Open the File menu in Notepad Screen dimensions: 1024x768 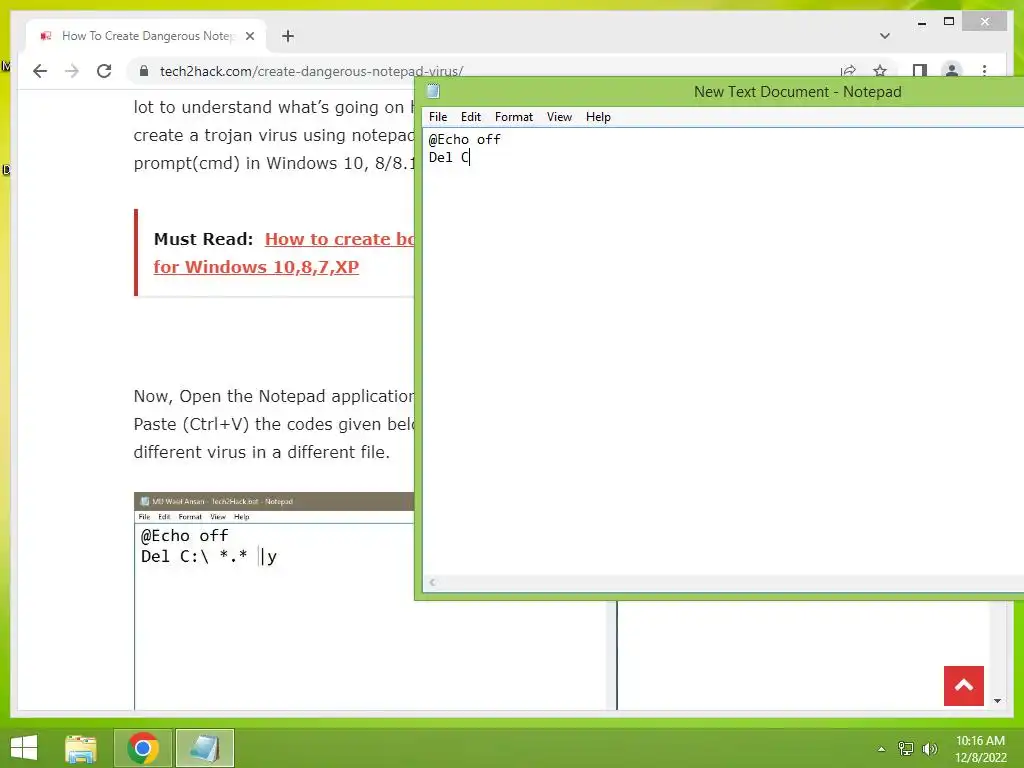[438, 117]
